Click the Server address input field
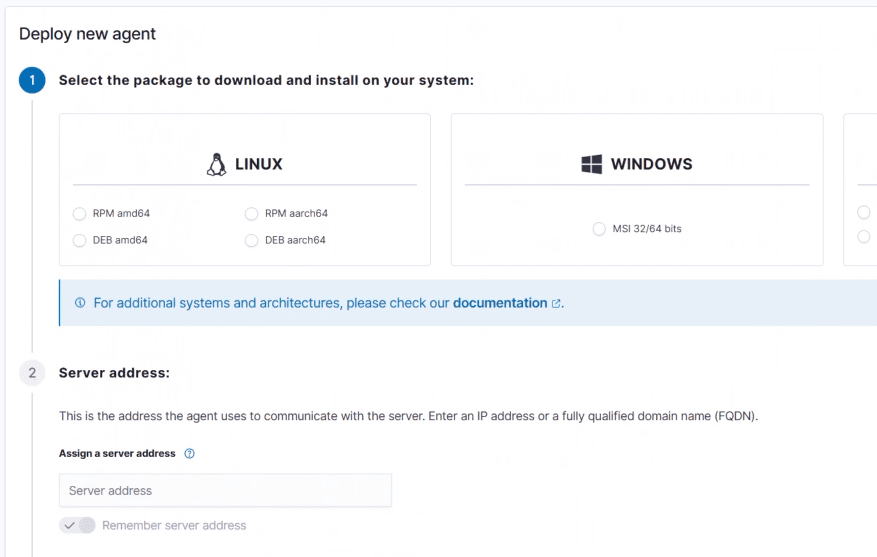Image resolution: width=877 pixels, height=557 pixels. click(x=225, y=490)
